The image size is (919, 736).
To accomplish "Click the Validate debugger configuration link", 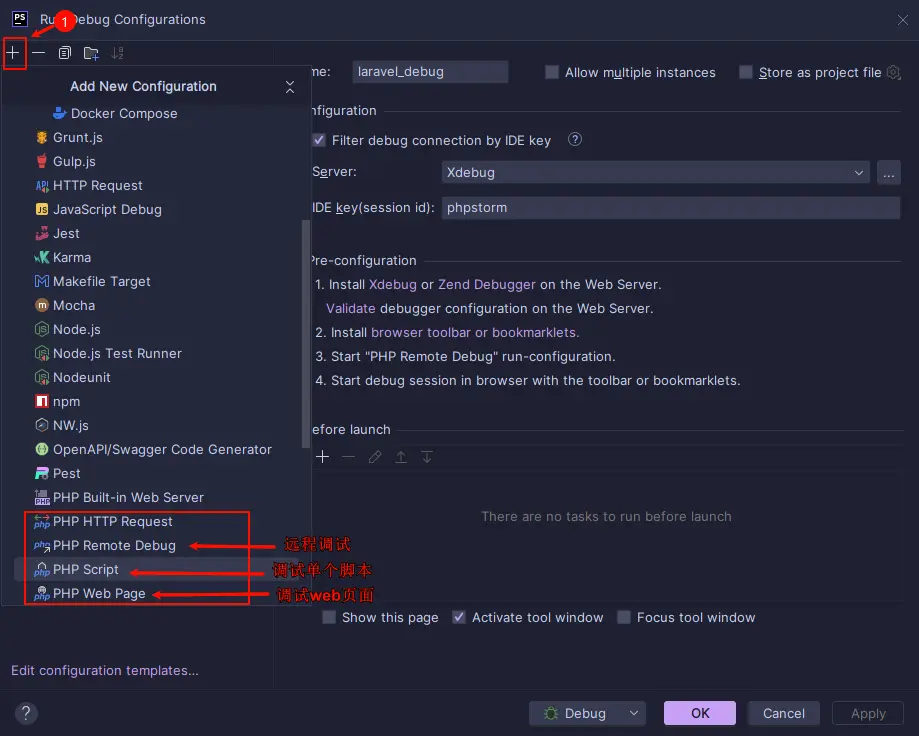I will point(350,309).
